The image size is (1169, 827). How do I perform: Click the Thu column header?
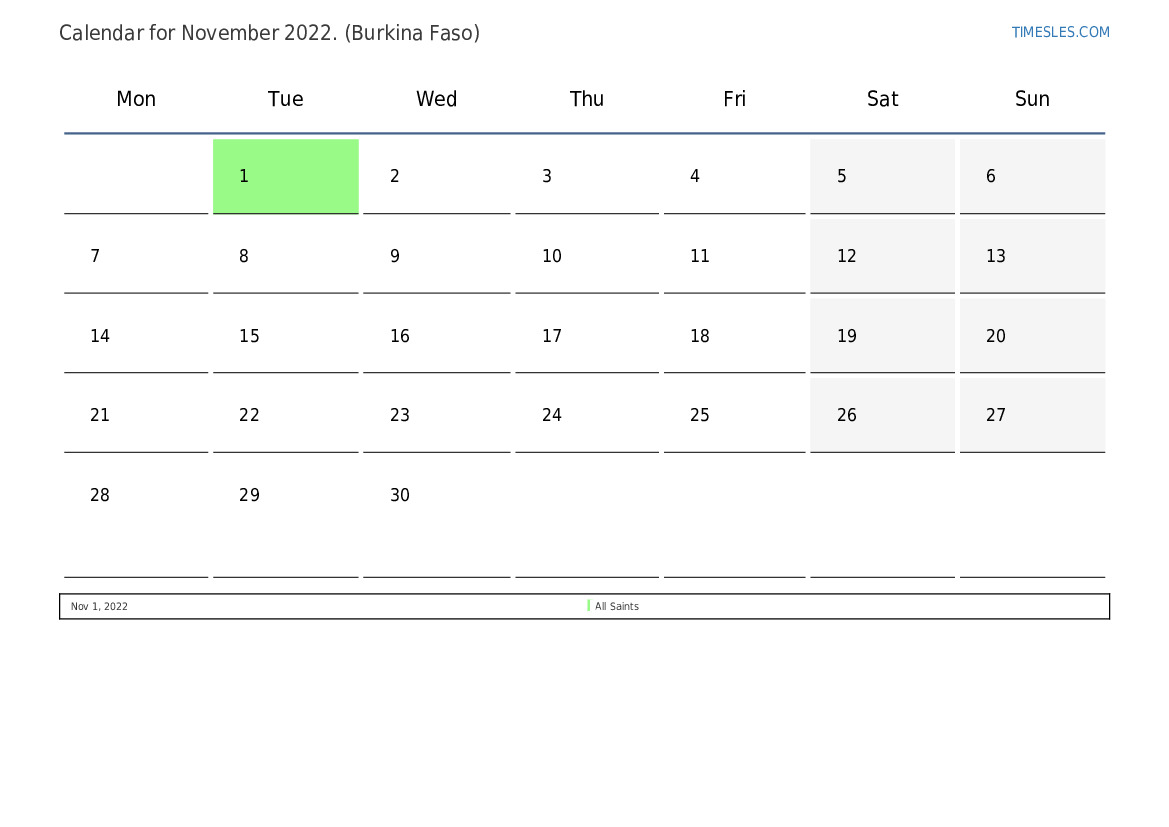587,99
